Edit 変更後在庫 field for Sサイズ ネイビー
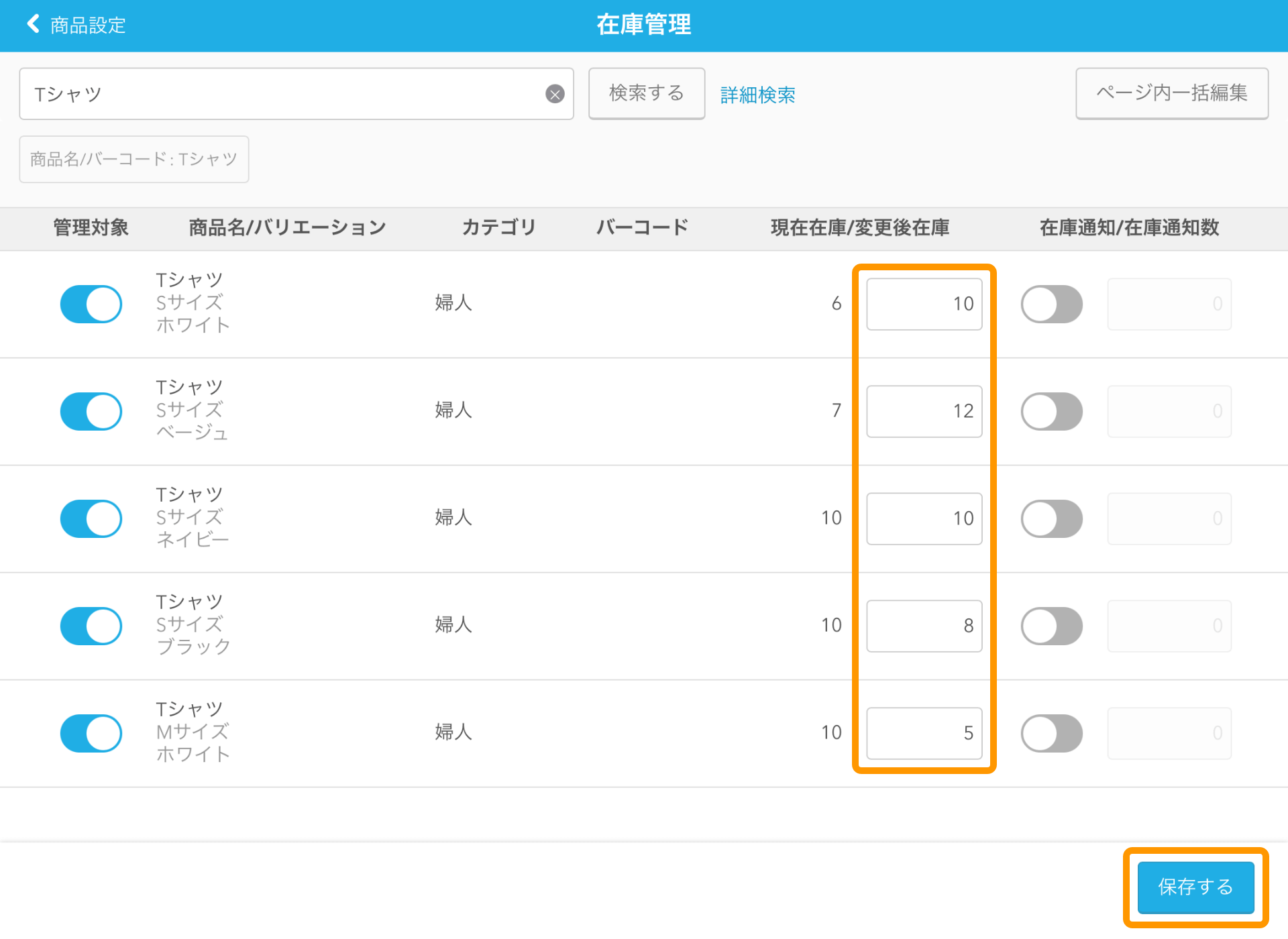 [x=924, y=518]
